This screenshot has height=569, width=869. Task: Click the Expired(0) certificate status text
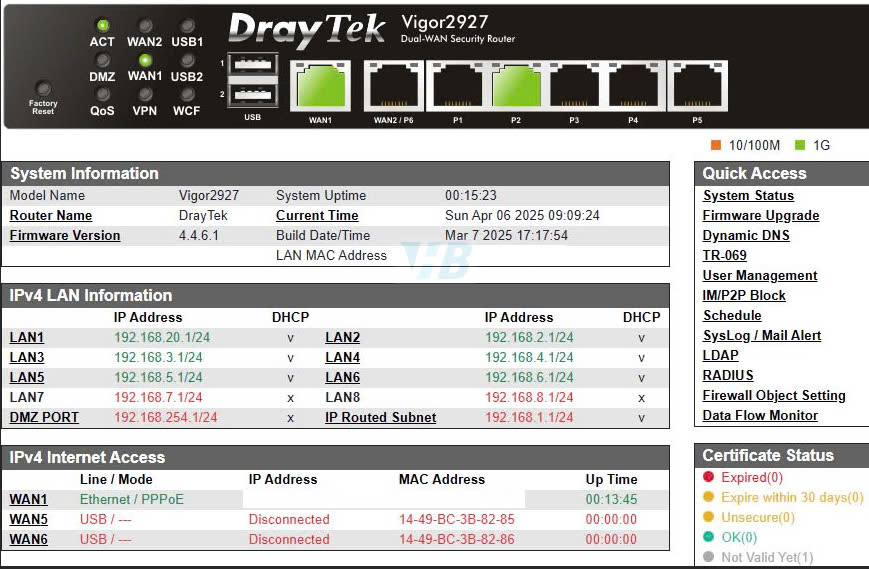click(752, 477)
